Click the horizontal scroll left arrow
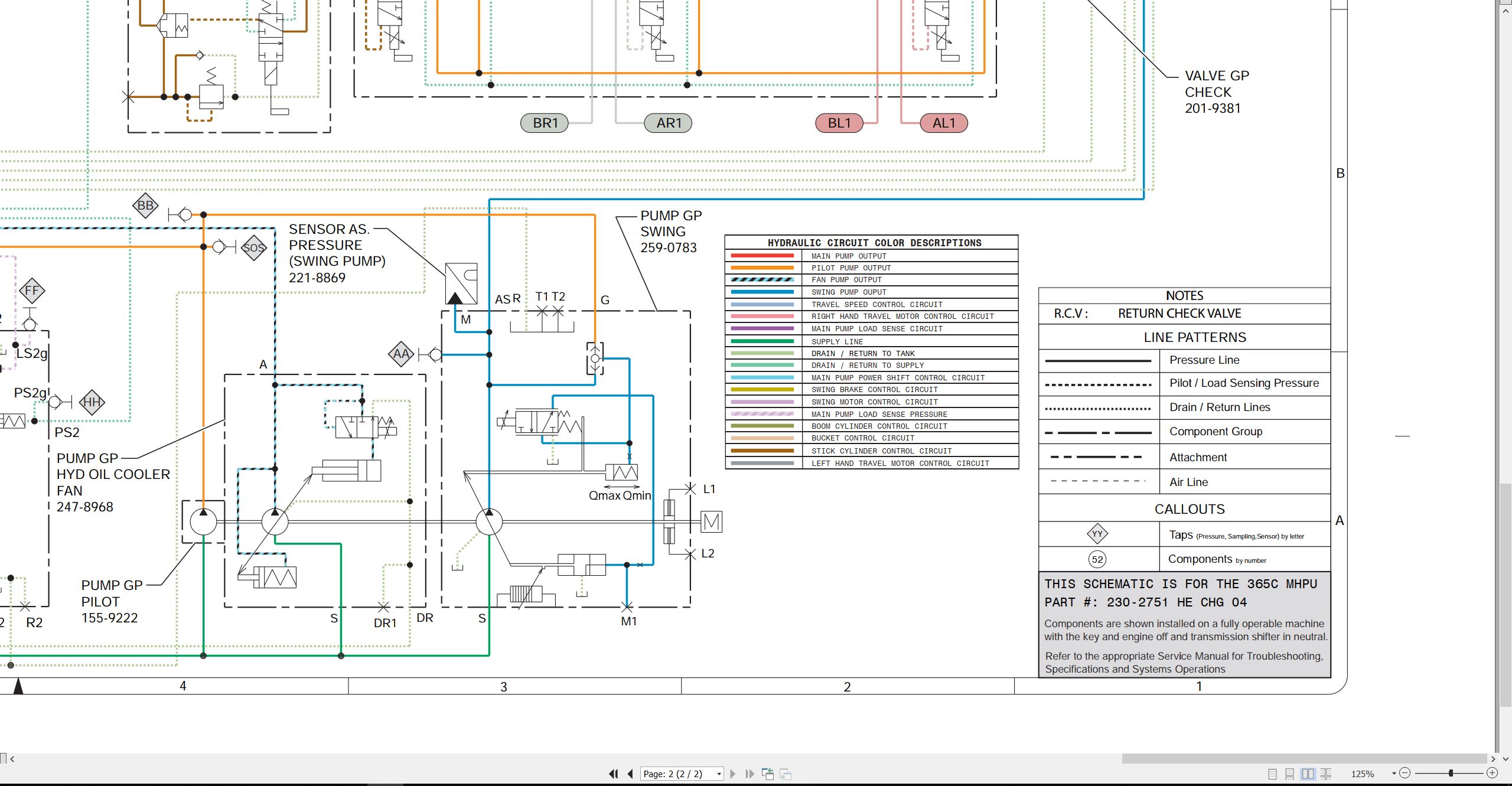This screenshot has width=1512, height=786. click(x=12, y=759)
